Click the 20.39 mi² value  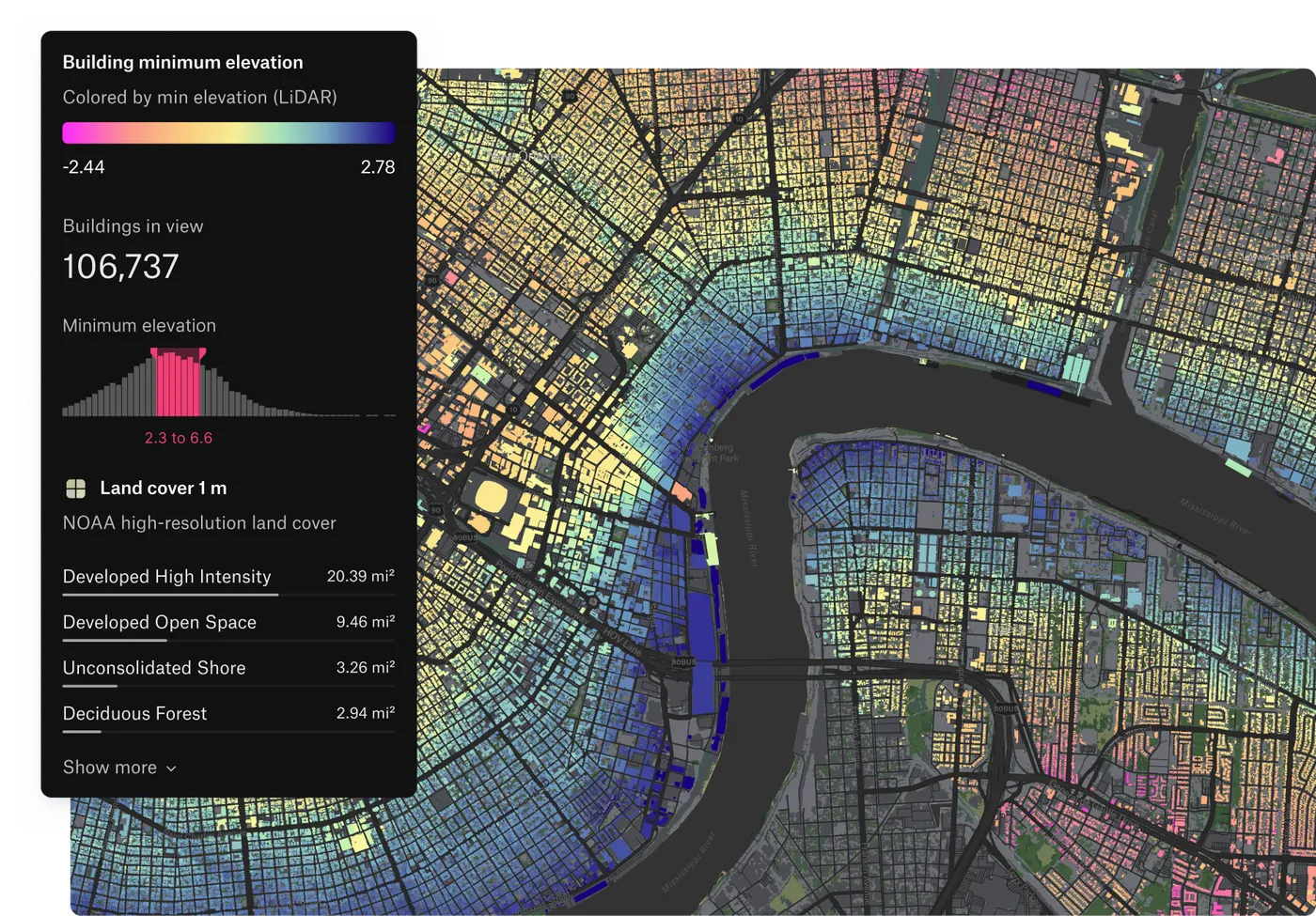coord(361,576)
